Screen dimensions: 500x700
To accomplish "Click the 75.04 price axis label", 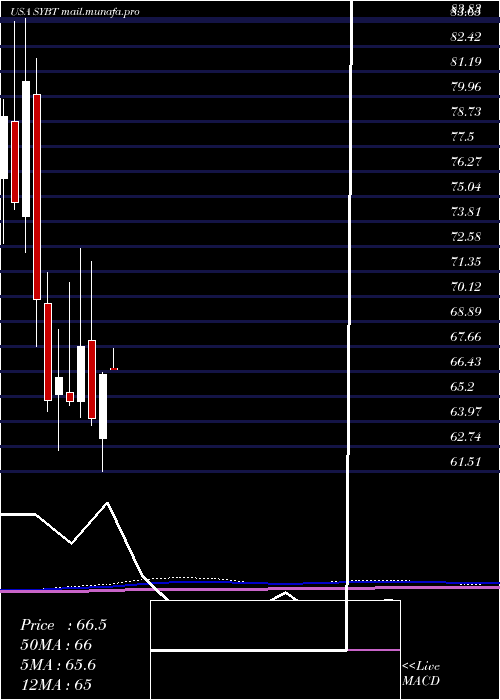I will click(466, 187).
